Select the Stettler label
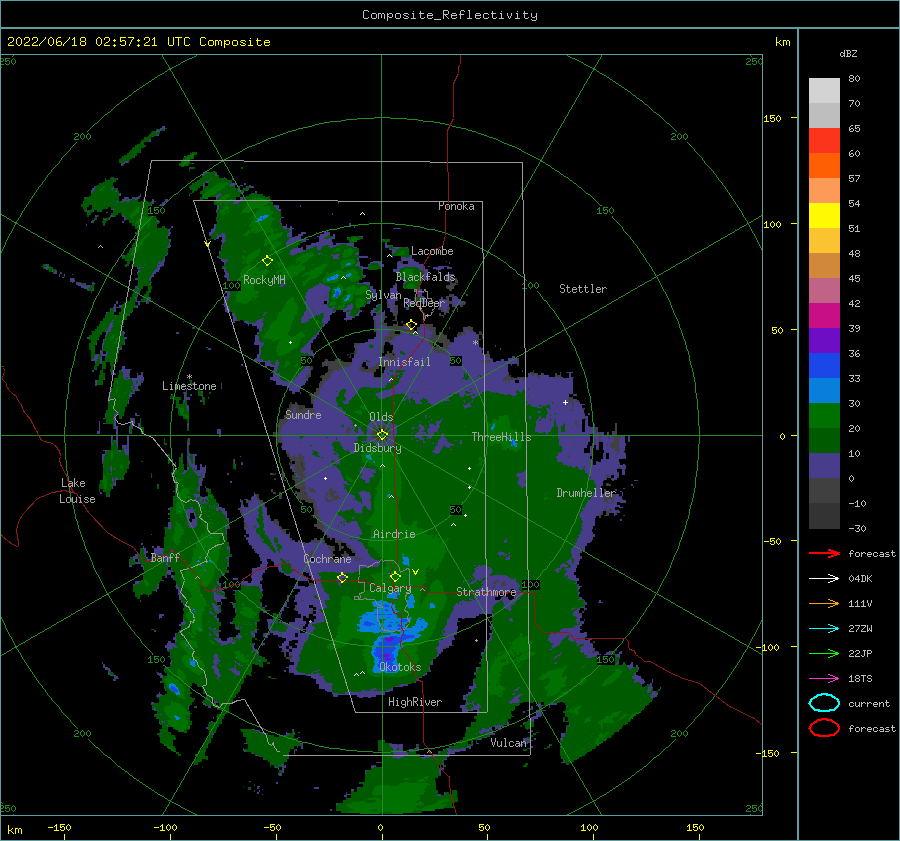The width and height of the screenshot is (900, 841). (583, 289)
